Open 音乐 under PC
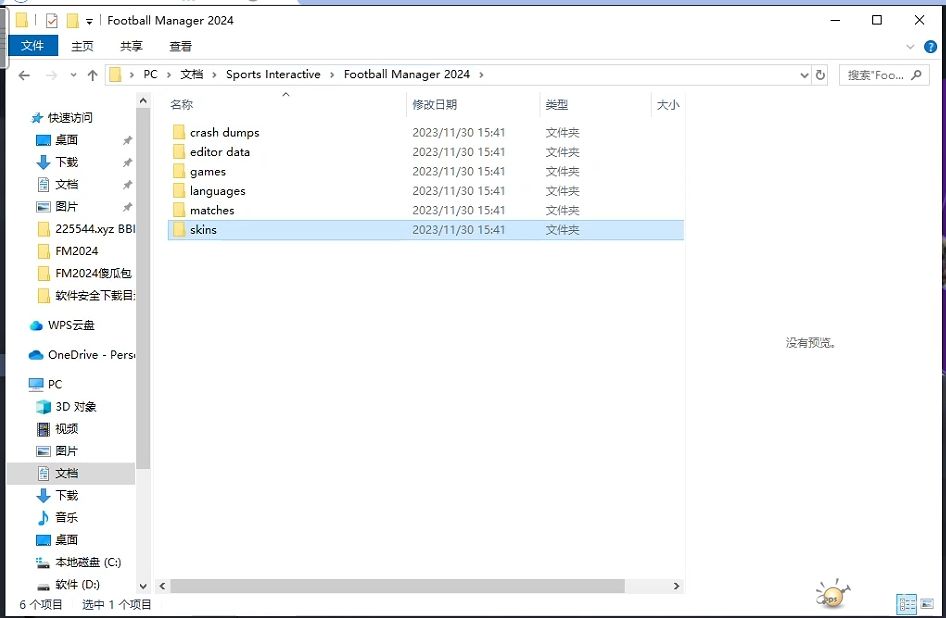Viewport: 946px width, 618px height. [x=66, y=518]
